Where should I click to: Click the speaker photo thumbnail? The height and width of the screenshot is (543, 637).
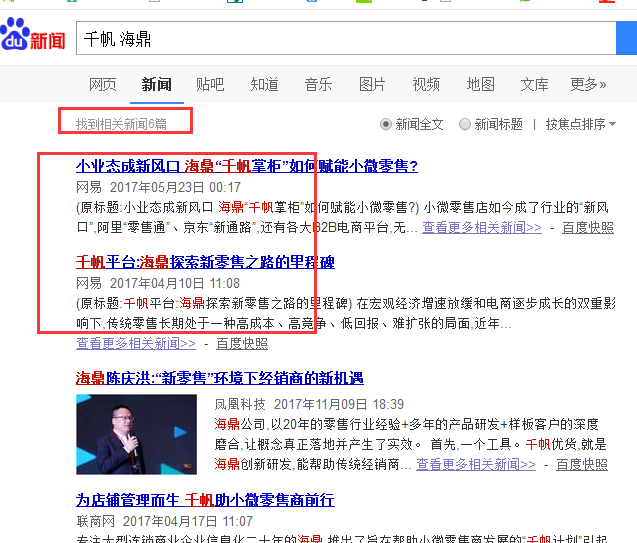pos(136,434)
